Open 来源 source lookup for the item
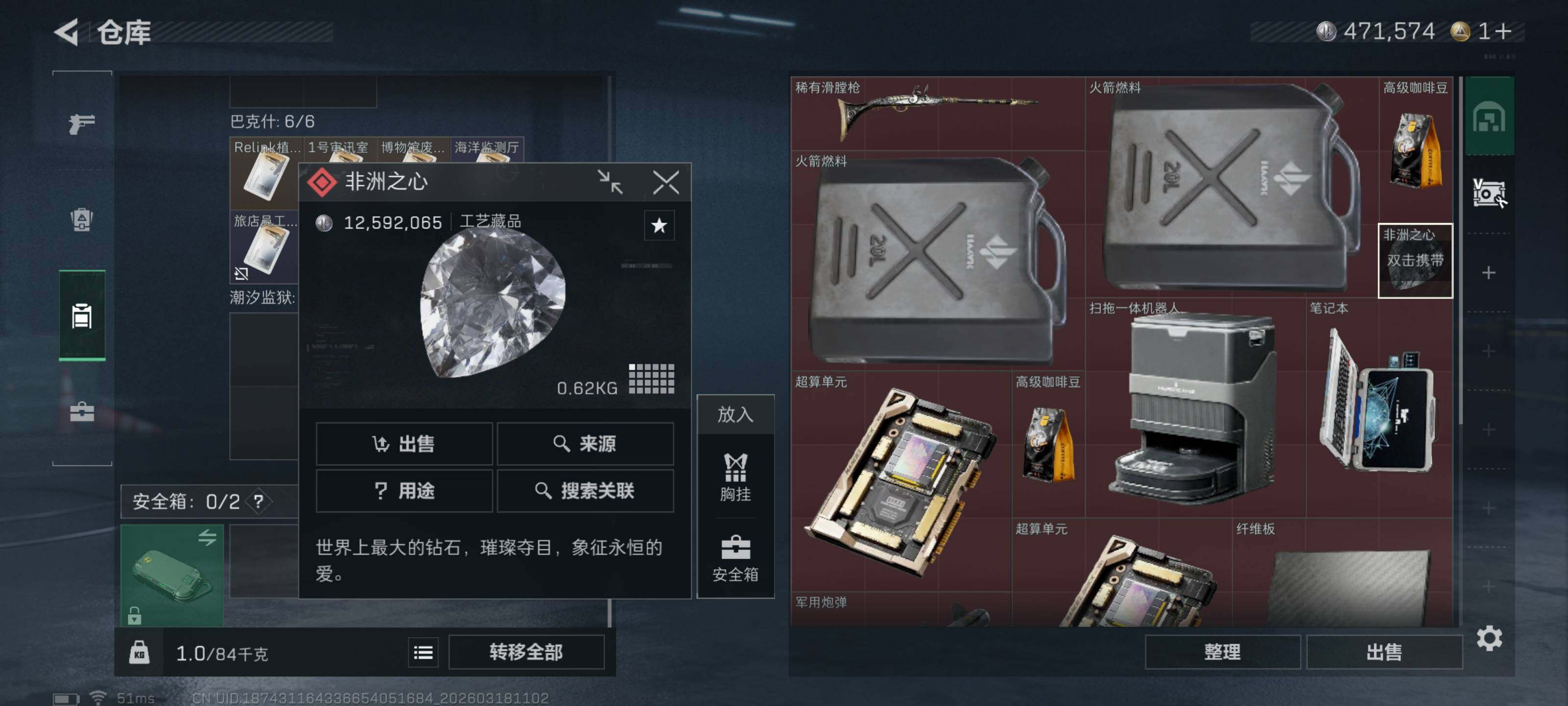This screenshot has width=1568, height=706. (585, 444)
